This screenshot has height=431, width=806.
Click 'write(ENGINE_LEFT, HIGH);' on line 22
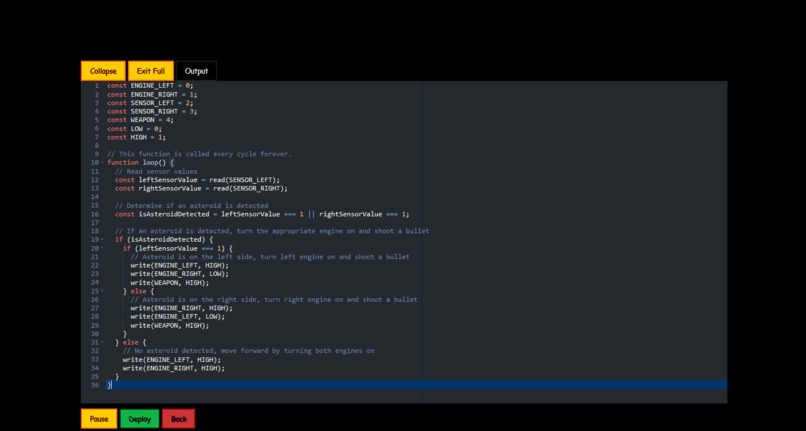click(x=179, y=265)
